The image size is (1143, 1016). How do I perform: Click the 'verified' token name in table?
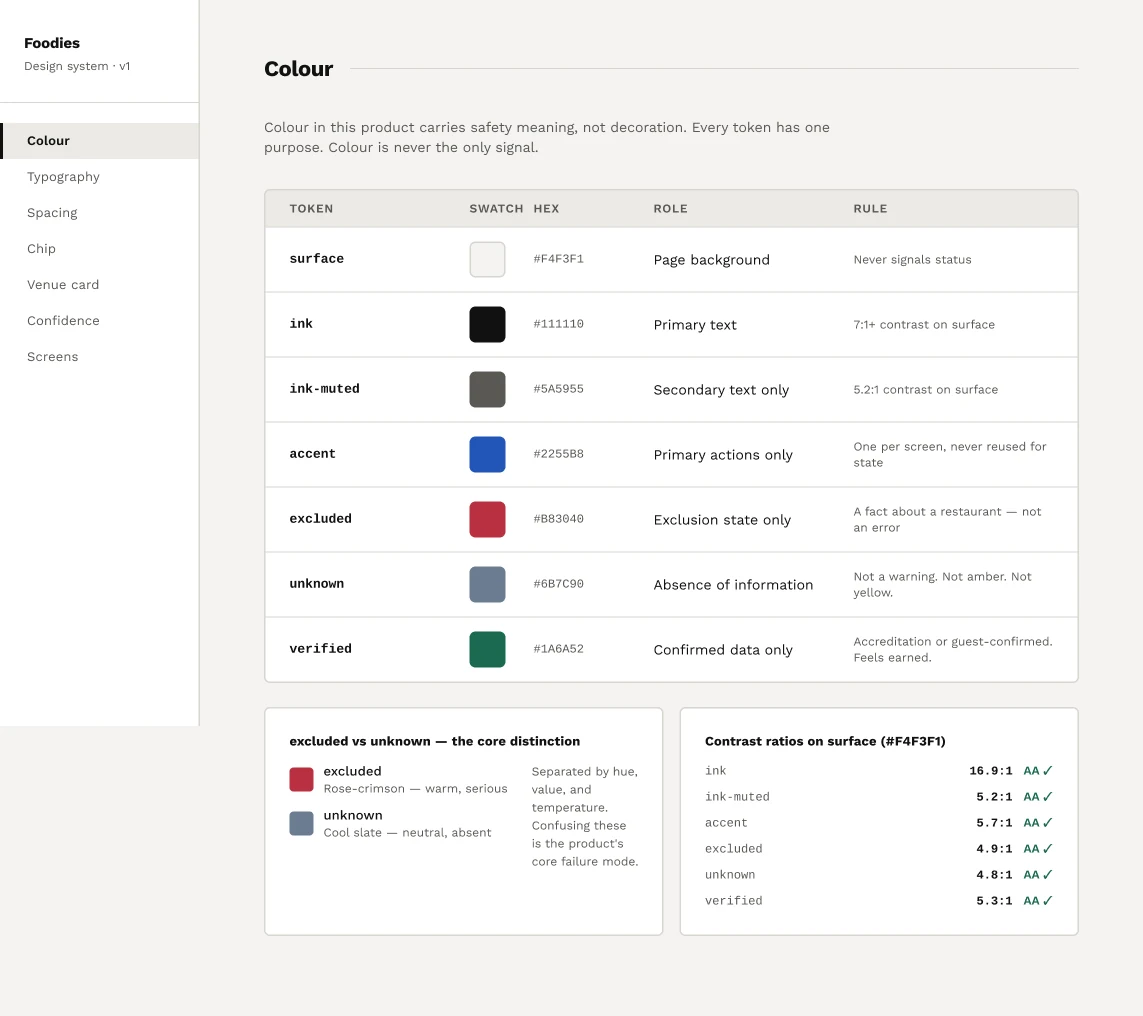click(321, 649)
